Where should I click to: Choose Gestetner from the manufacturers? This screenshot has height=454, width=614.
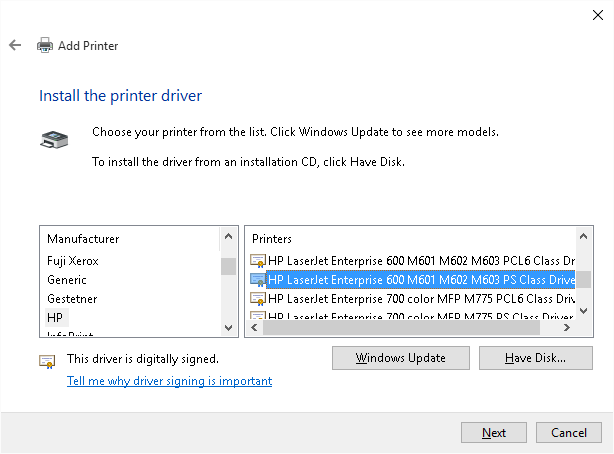(x=72, y=299)
